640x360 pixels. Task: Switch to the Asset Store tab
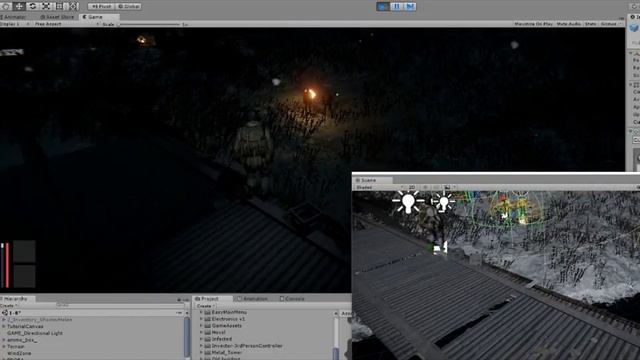58,17
